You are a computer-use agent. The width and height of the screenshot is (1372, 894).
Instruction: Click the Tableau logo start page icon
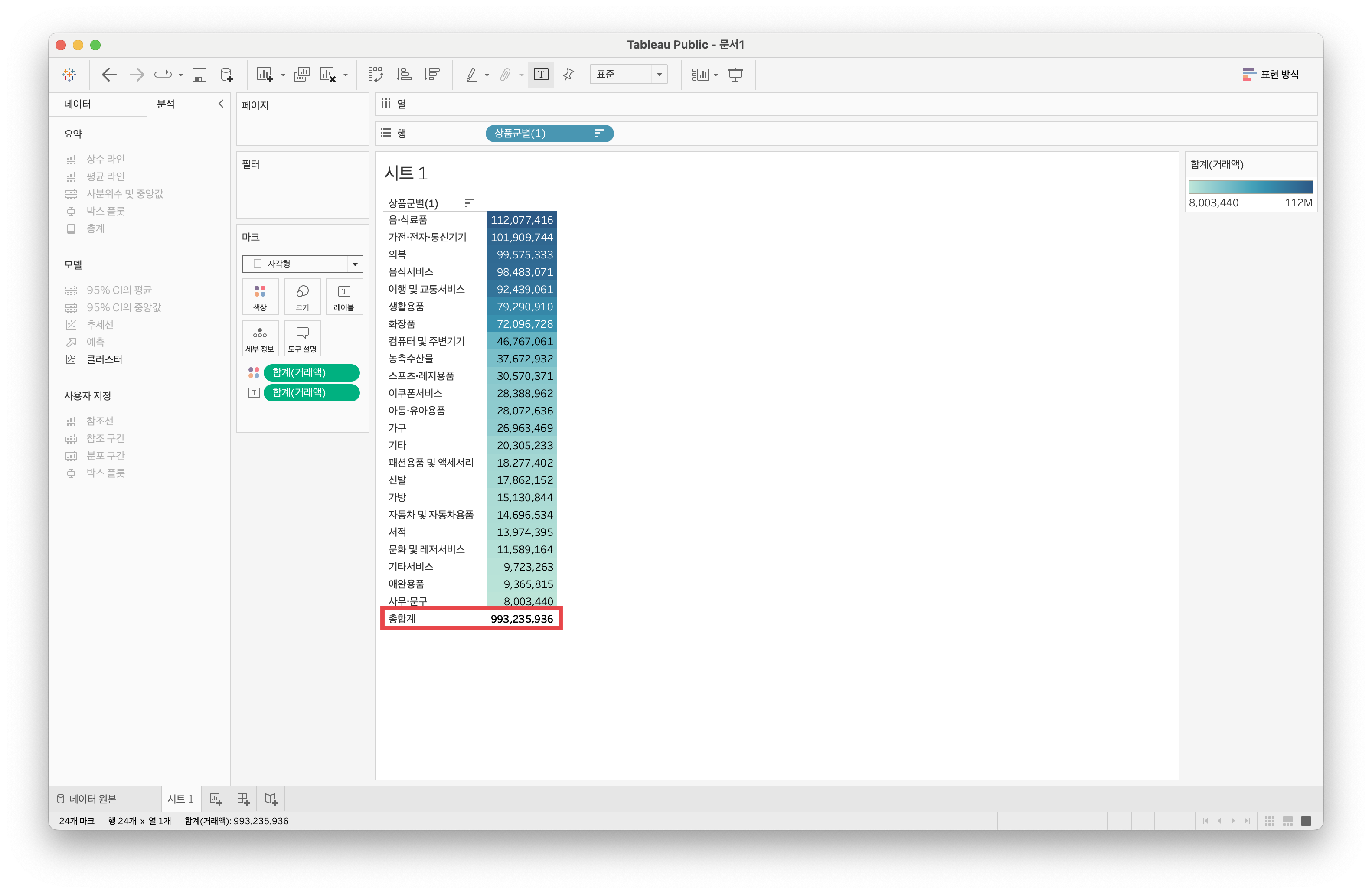point(70,75)
